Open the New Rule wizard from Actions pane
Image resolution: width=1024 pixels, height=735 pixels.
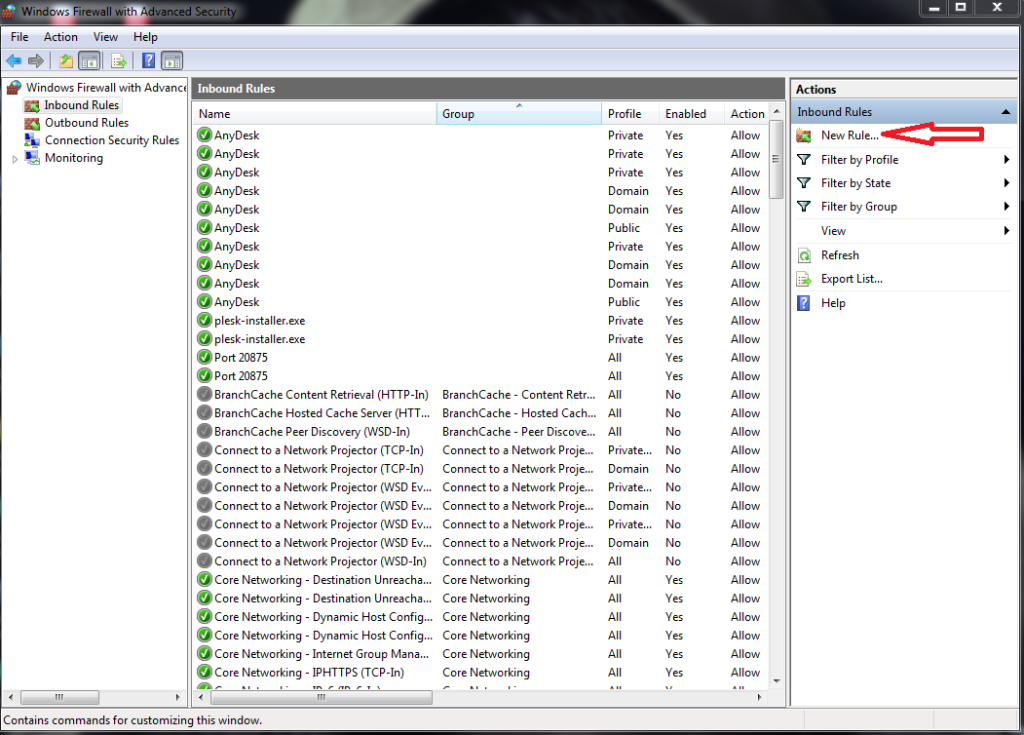(x=850, y=134)
